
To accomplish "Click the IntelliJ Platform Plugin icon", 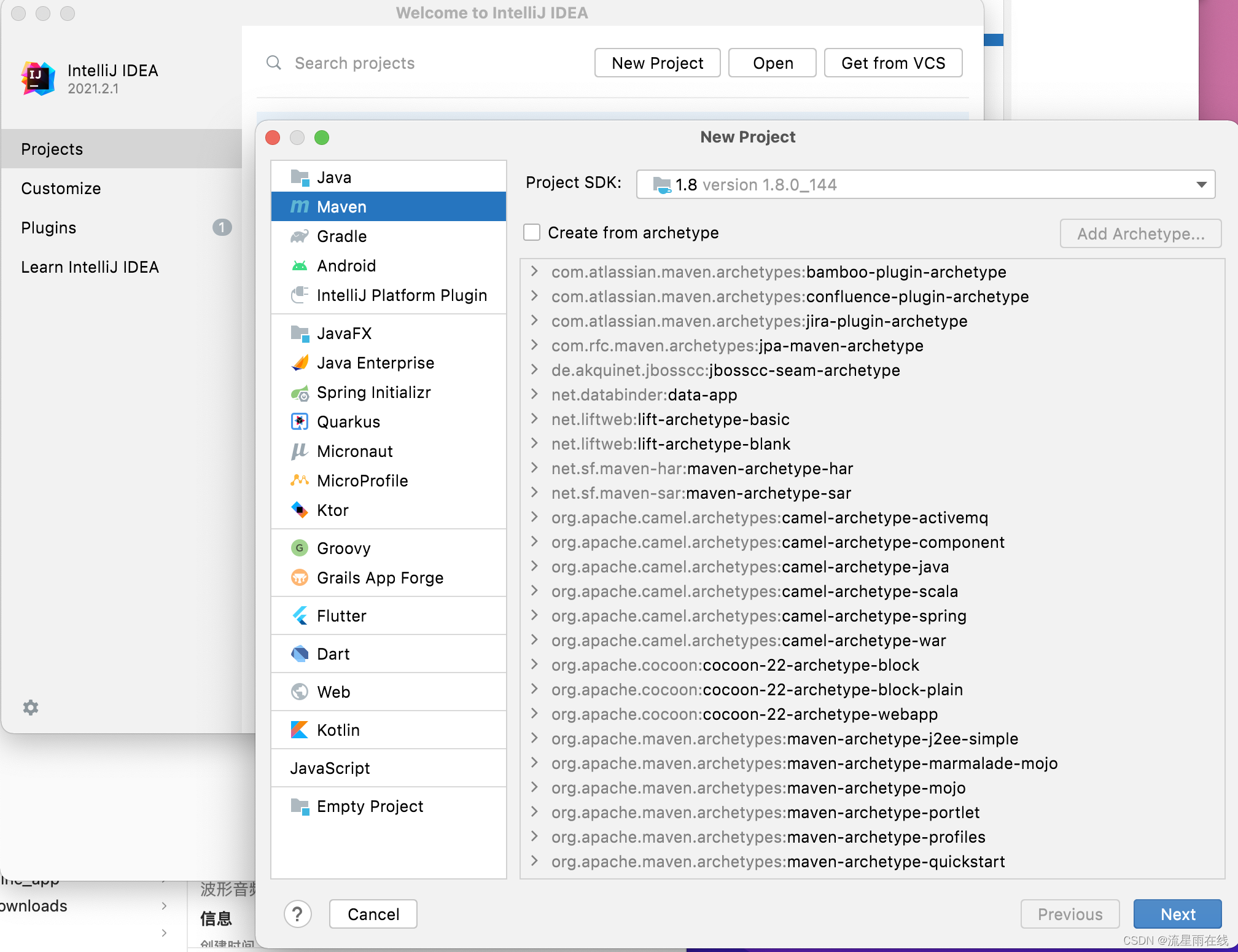I will (x=300, y=295).
